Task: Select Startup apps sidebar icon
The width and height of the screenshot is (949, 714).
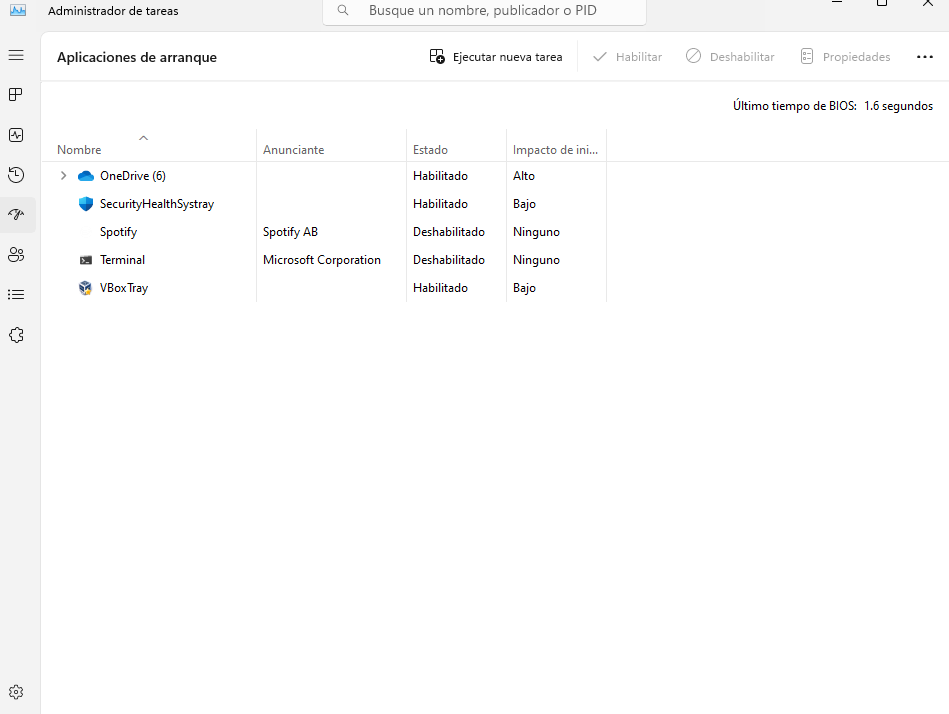Action: coord(16,215)
